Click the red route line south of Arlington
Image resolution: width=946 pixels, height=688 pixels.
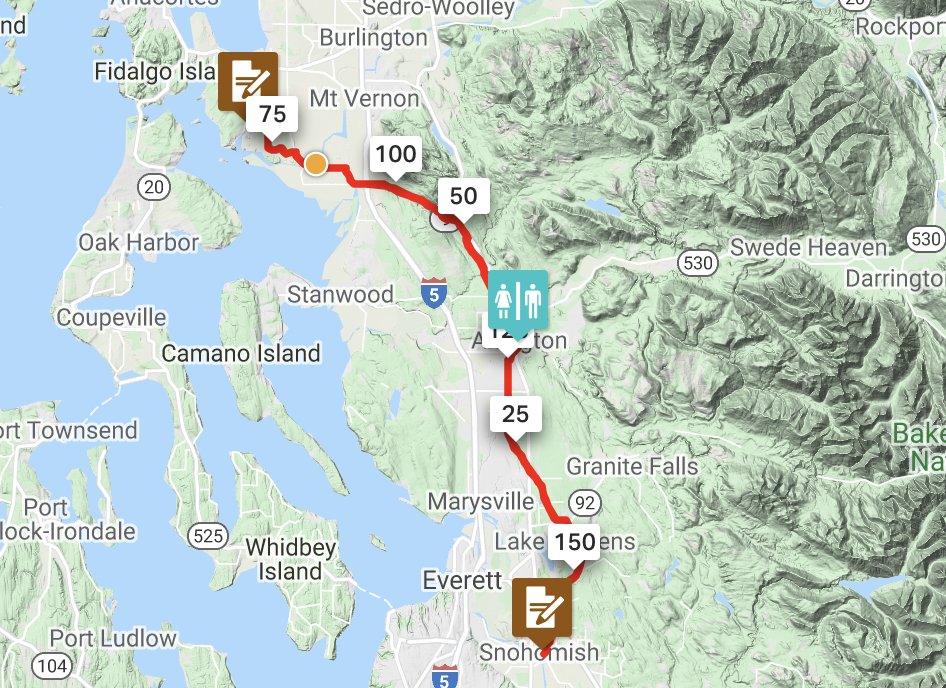[x=508, y=377]
